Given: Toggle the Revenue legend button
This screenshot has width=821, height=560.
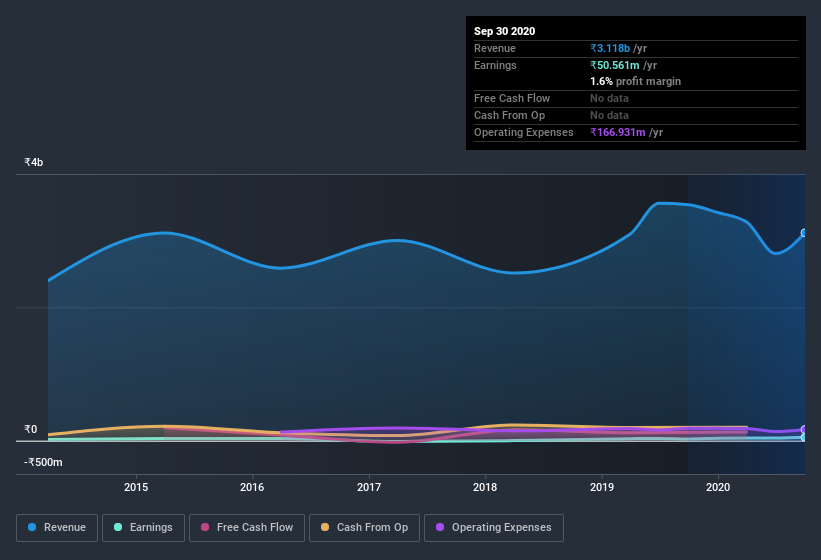Looking at the screenshot, I should coord(57,528).
